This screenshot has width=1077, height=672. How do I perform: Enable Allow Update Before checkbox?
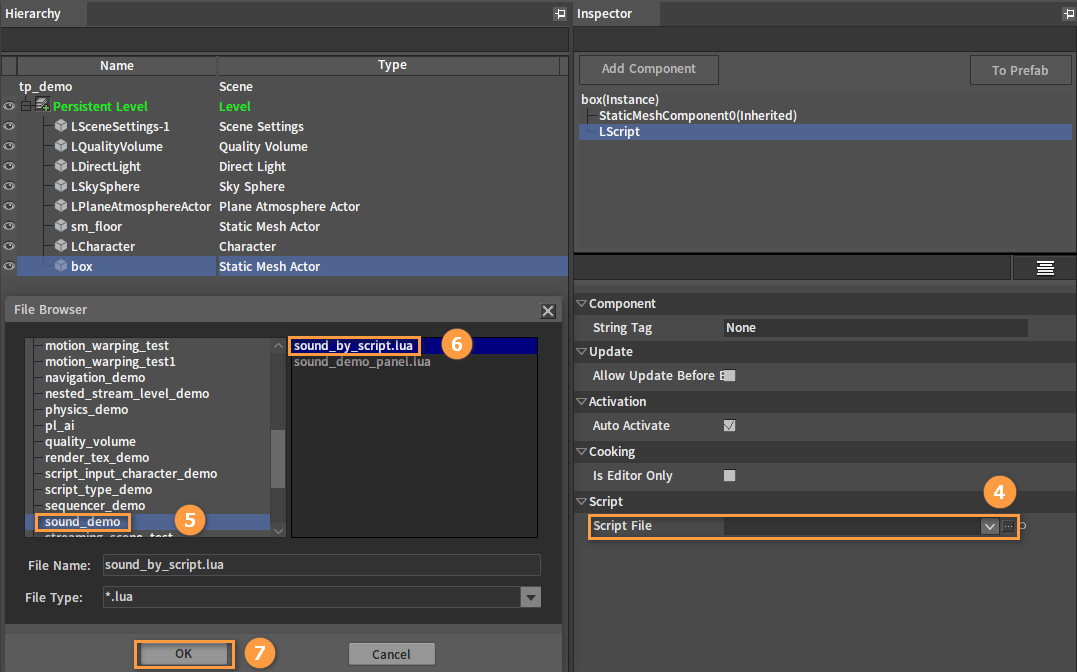729,375
